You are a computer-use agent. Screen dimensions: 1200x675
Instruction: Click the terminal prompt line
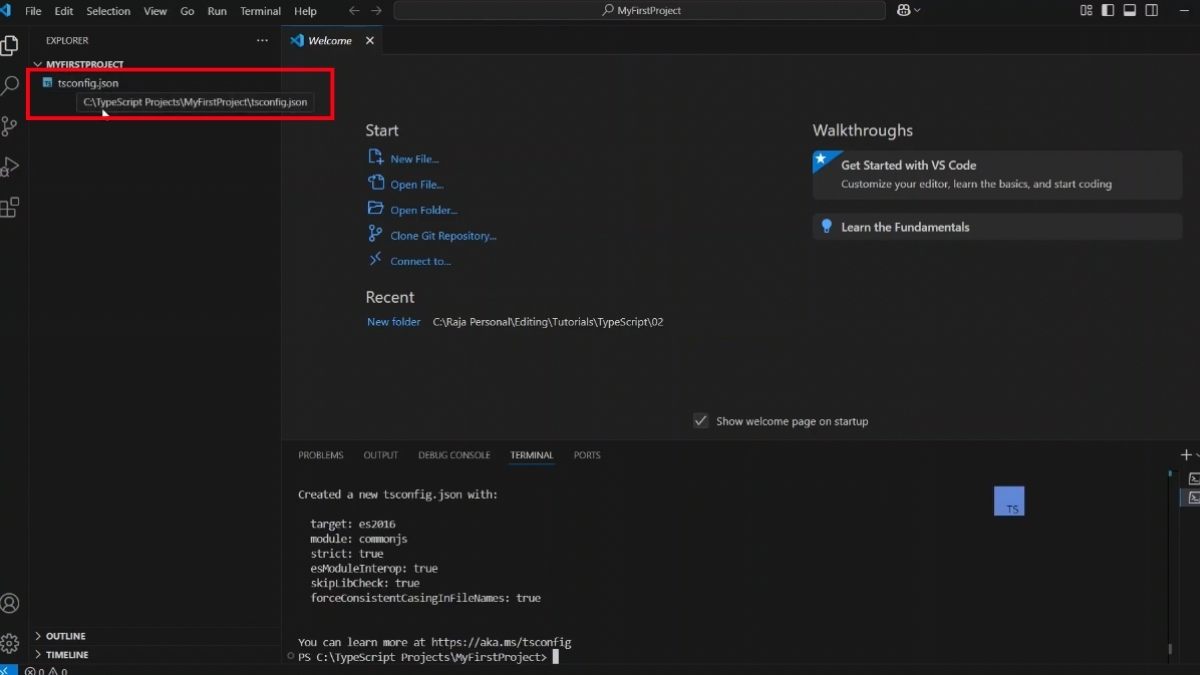coord(428,657)
